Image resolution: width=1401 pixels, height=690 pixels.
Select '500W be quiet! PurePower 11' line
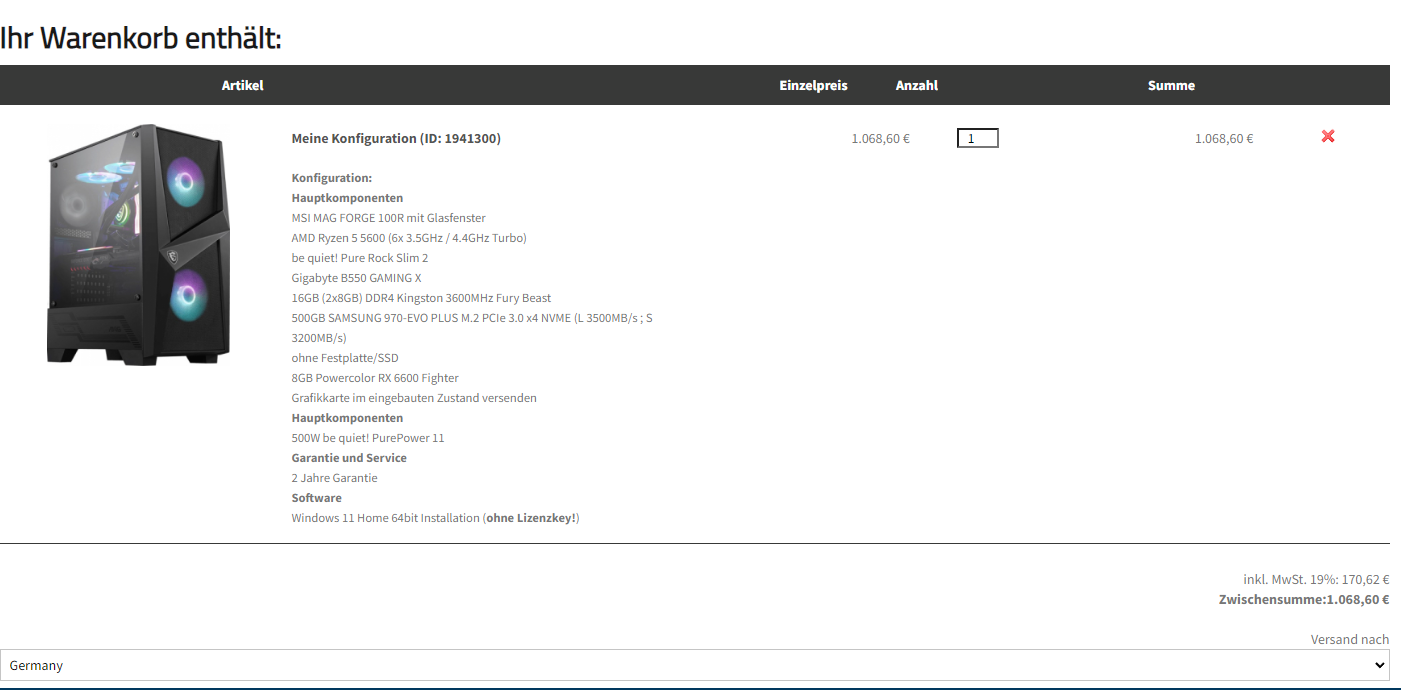[368, 438]
